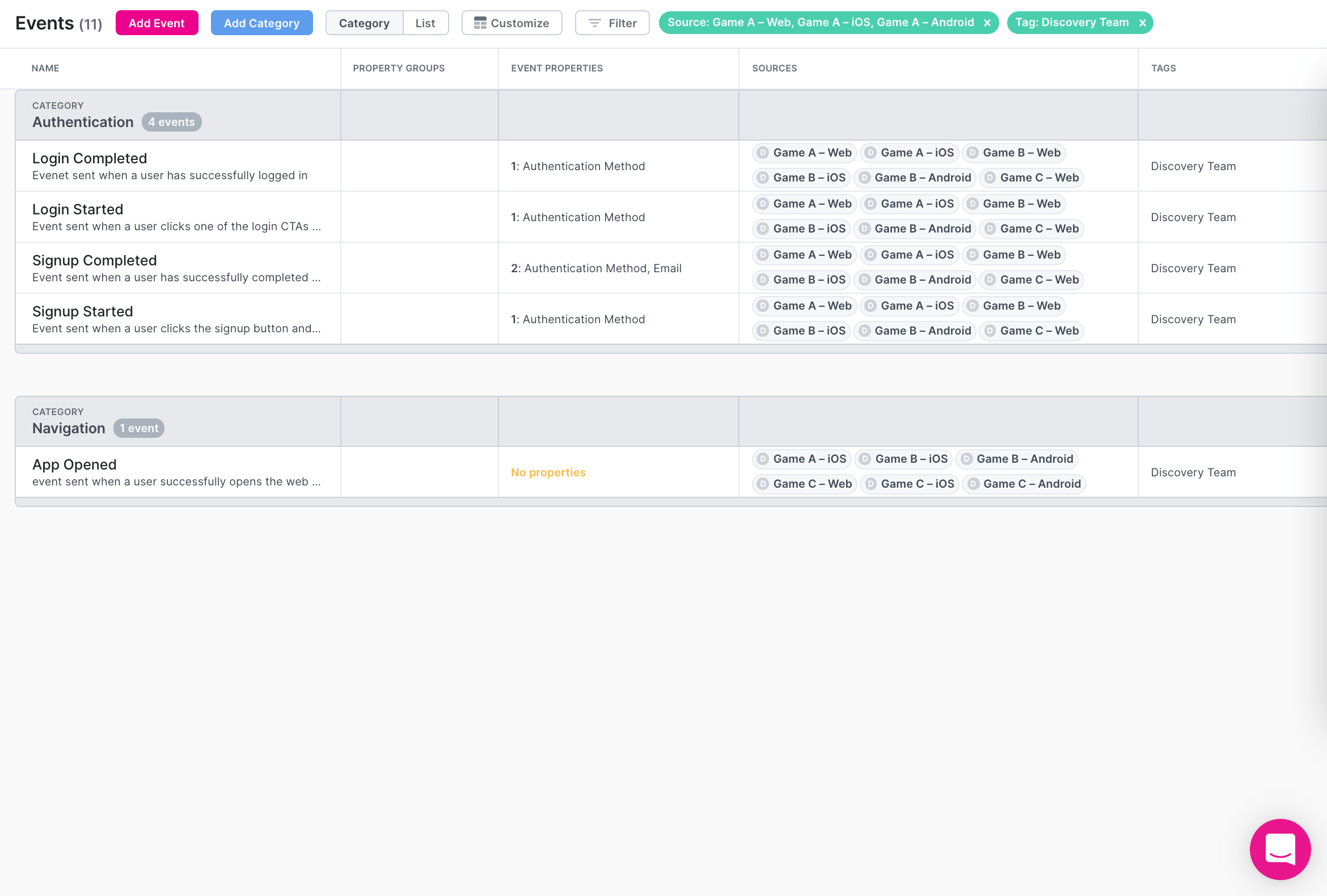1327x896 pixels.
Task: Remove the Discovery Team tag filter X
Action: coord(1142,23)
